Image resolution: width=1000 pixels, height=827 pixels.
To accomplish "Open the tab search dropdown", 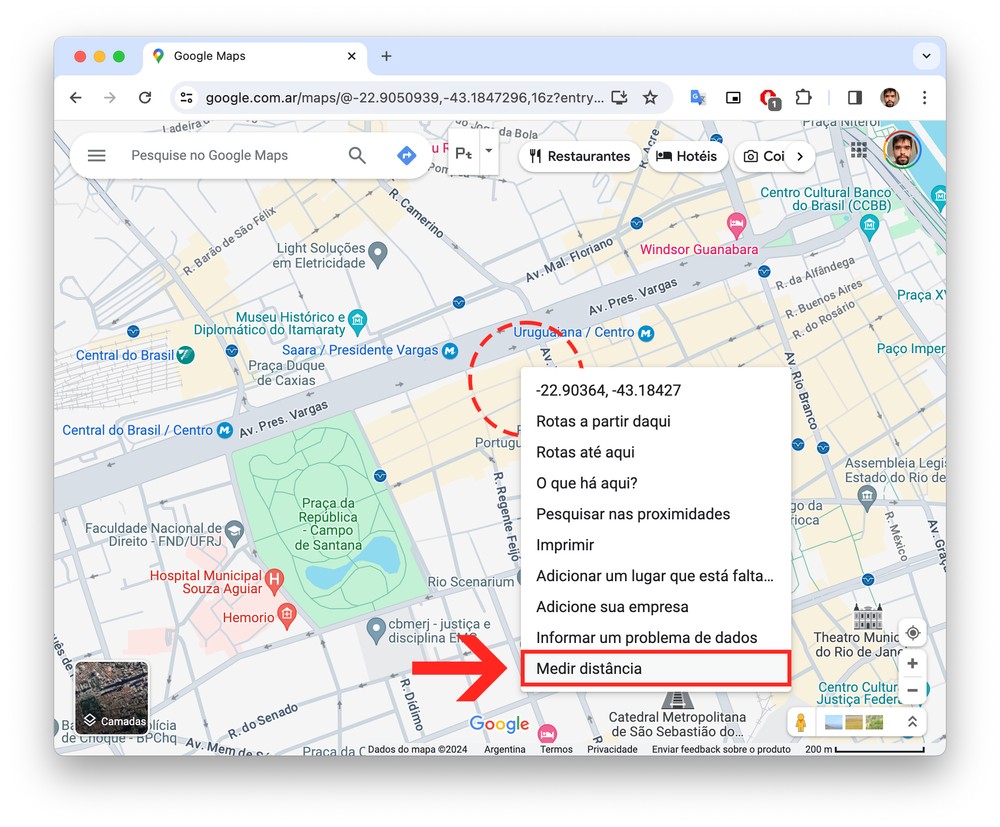I will tap(923, 56).
